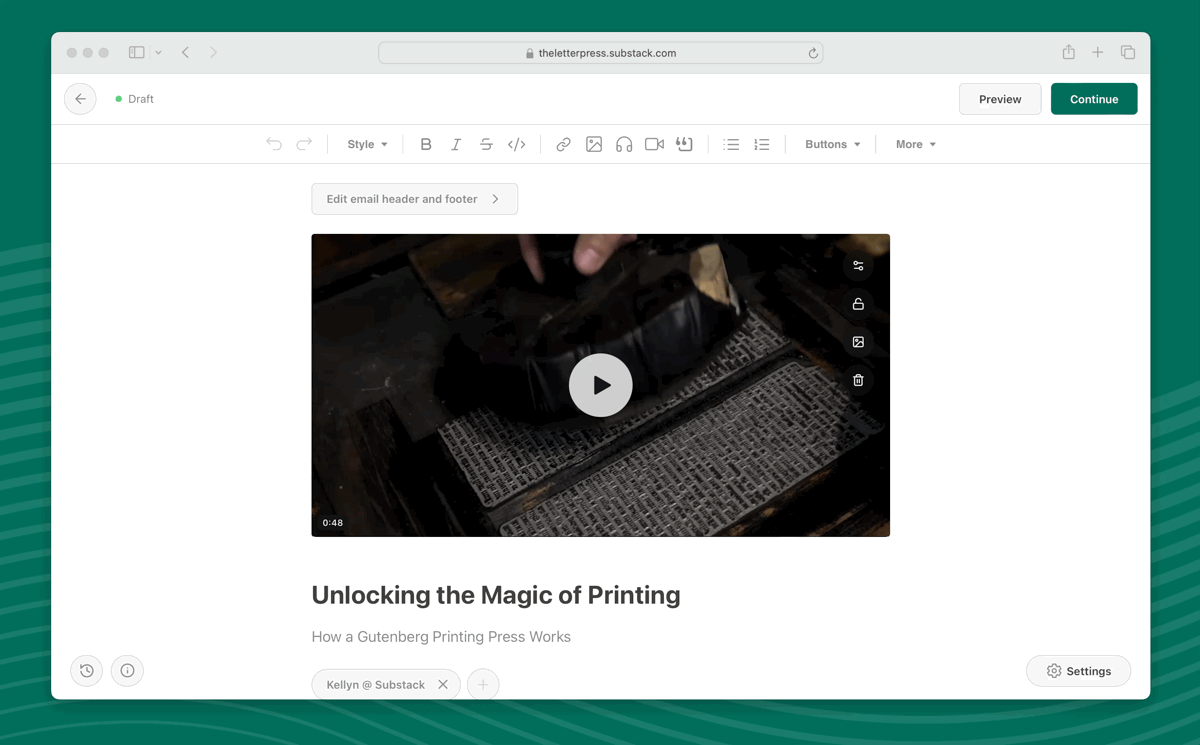This screenshot has height=745, width=1200.
Task: Open video settings sliders icon
Action: [858, 266]
